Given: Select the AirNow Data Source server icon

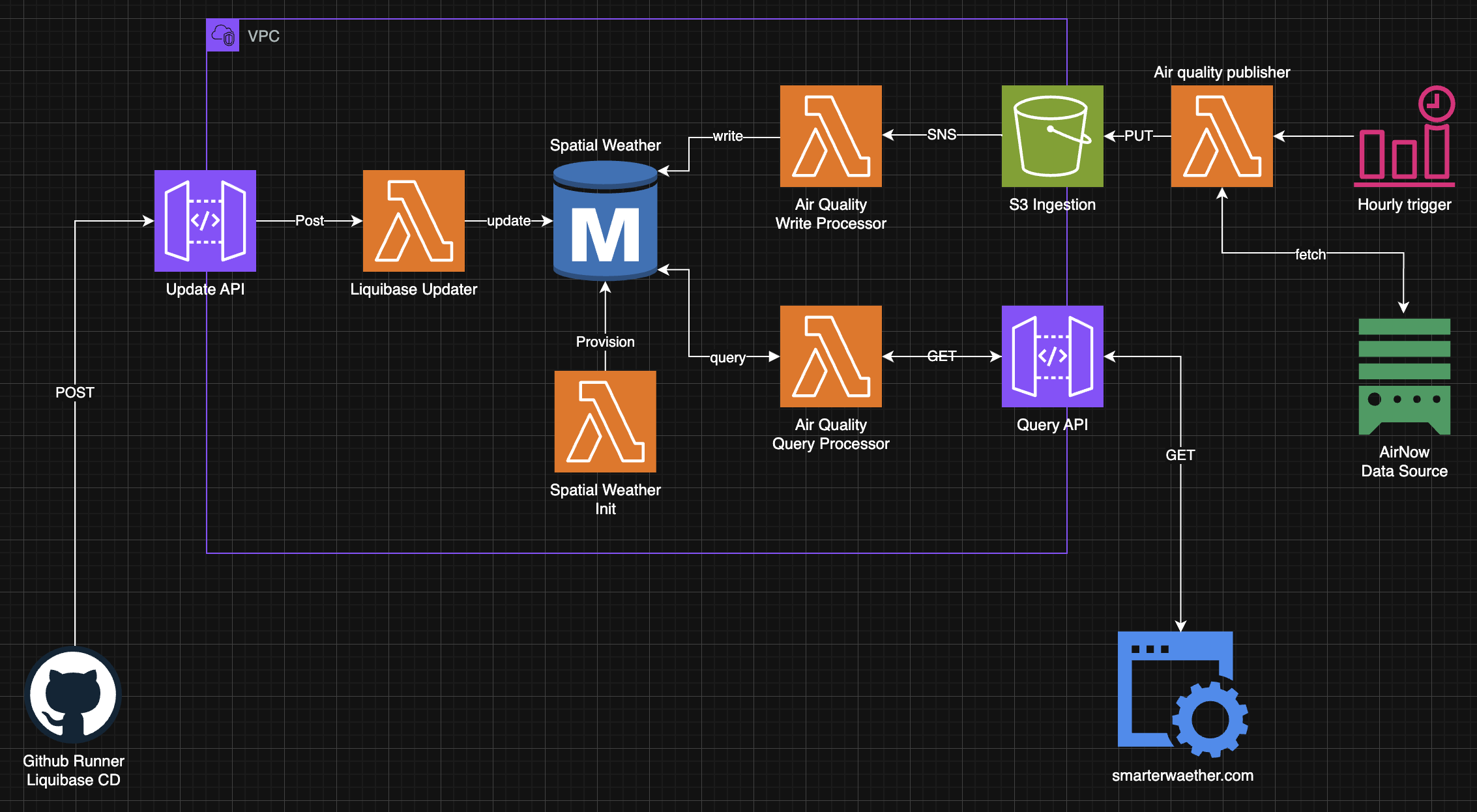Looking at the screenshot, I should pyautogui.click(x=1405, y=377).
